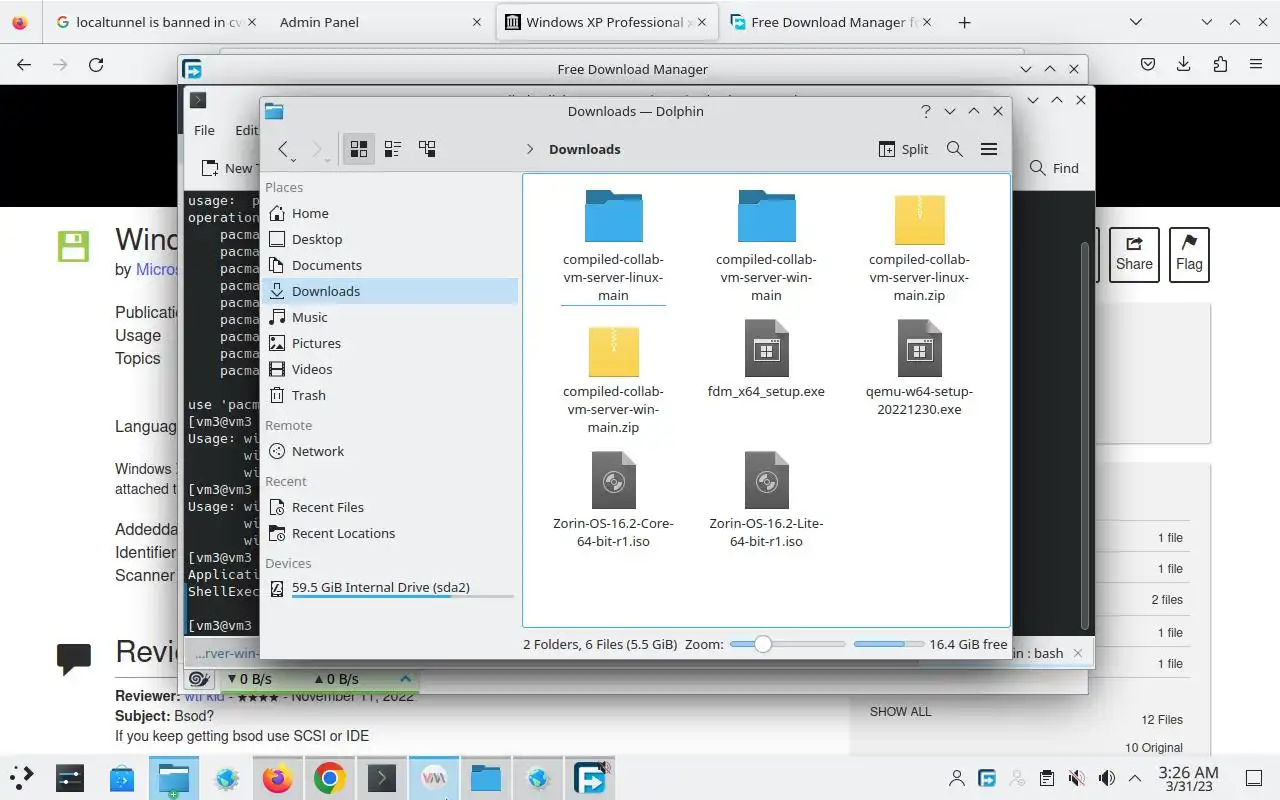Toggle Free Download Manager snail mode
This screenshot has height=800, width=1280.
pos(199,679)
